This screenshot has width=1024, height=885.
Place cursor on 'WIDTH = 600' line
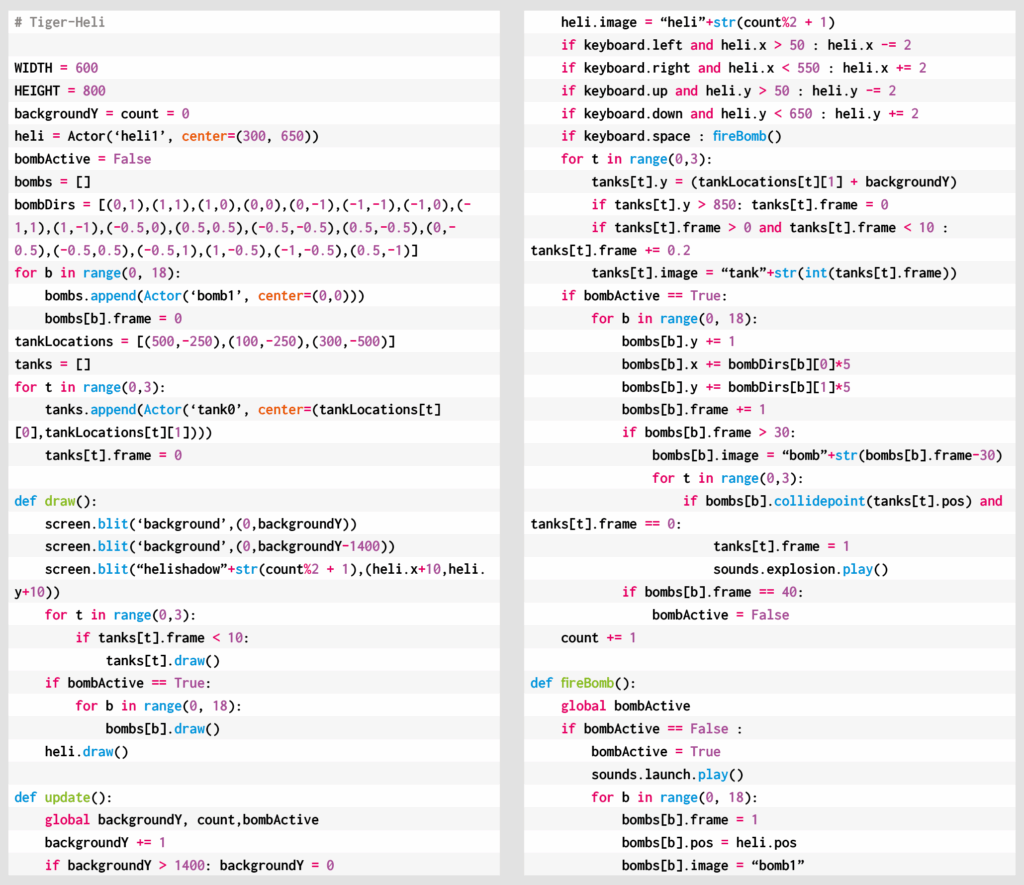[x=56, y=68]
